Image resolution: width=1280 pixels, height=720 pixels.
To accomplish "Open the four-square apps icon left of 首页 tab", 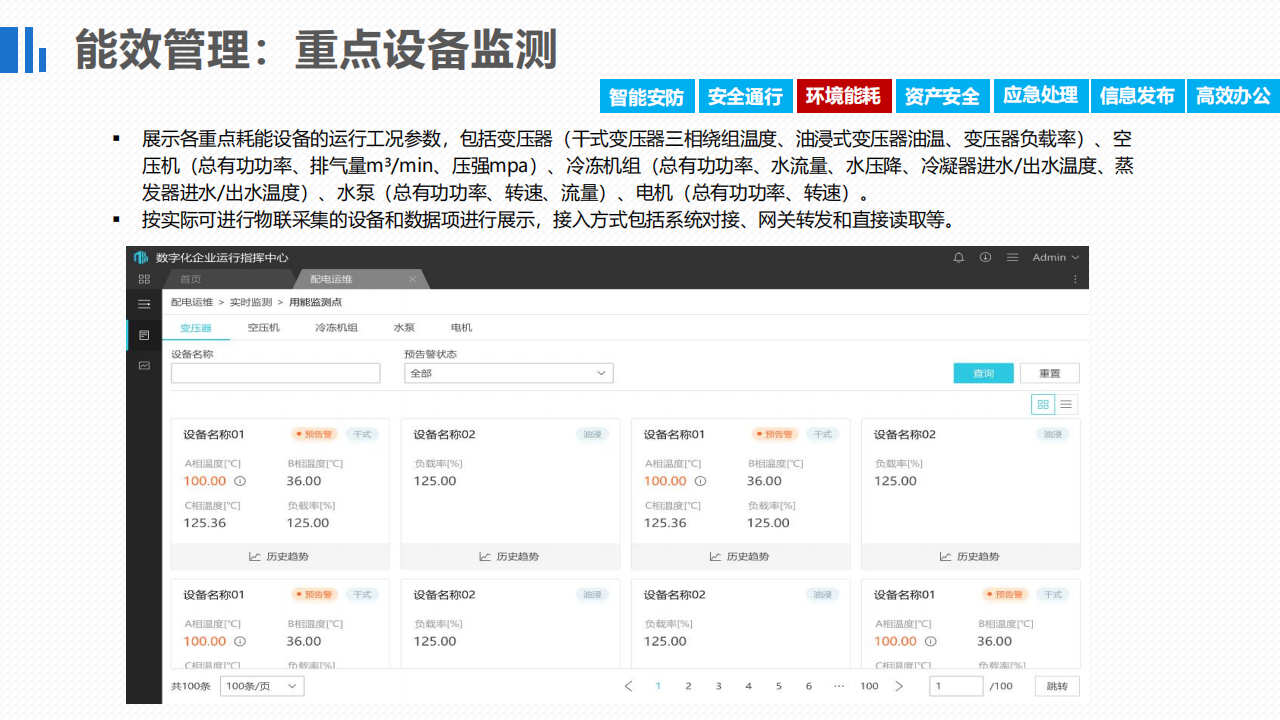I will (144, 279).
